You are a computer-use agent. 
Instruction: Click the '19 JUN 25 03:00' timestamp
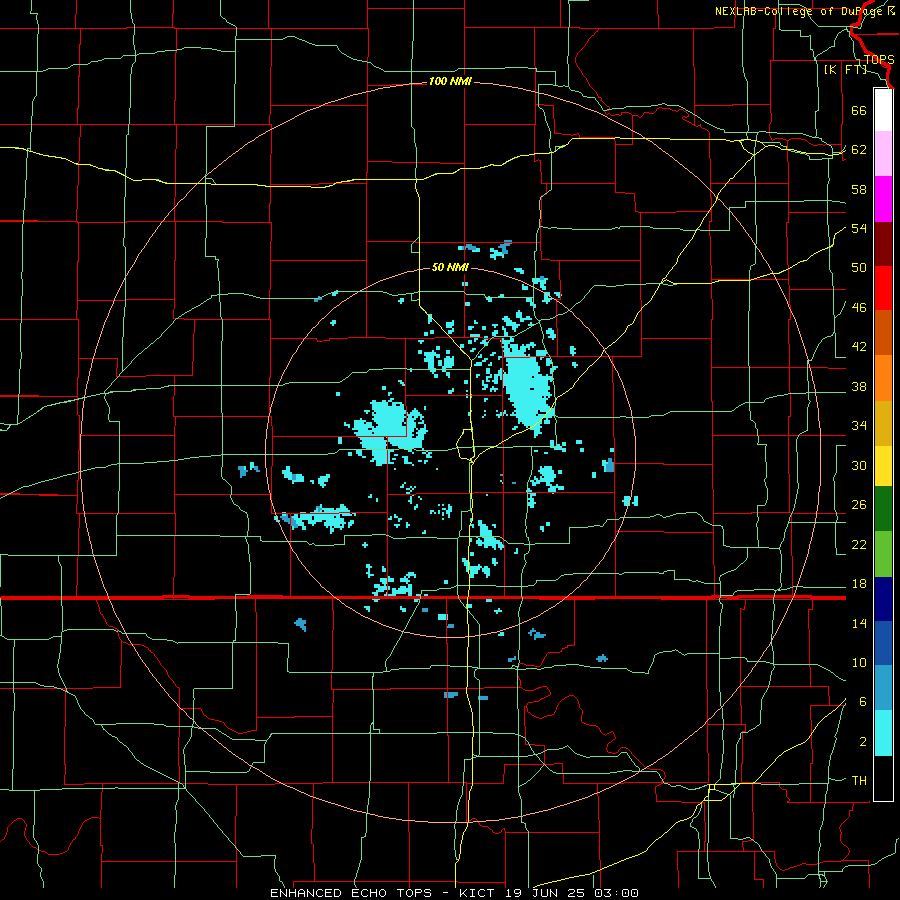pyautogui.click(x=572, y=893)
